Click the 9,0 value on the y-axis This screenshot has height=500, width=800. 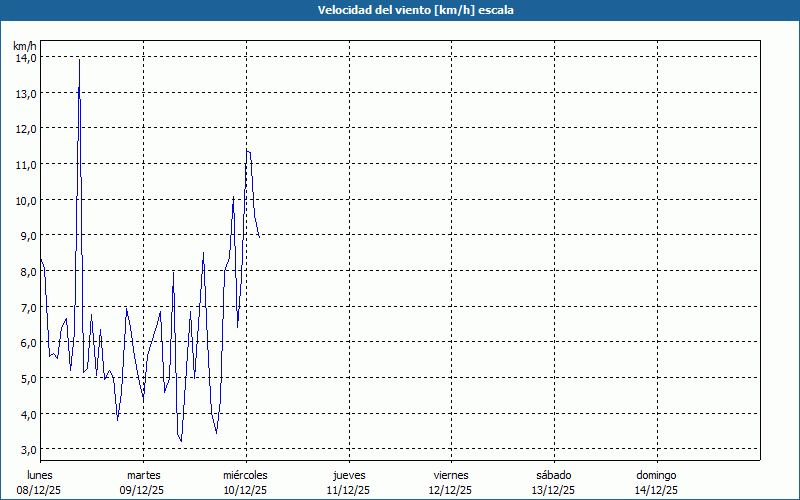[x=28, y=236]
